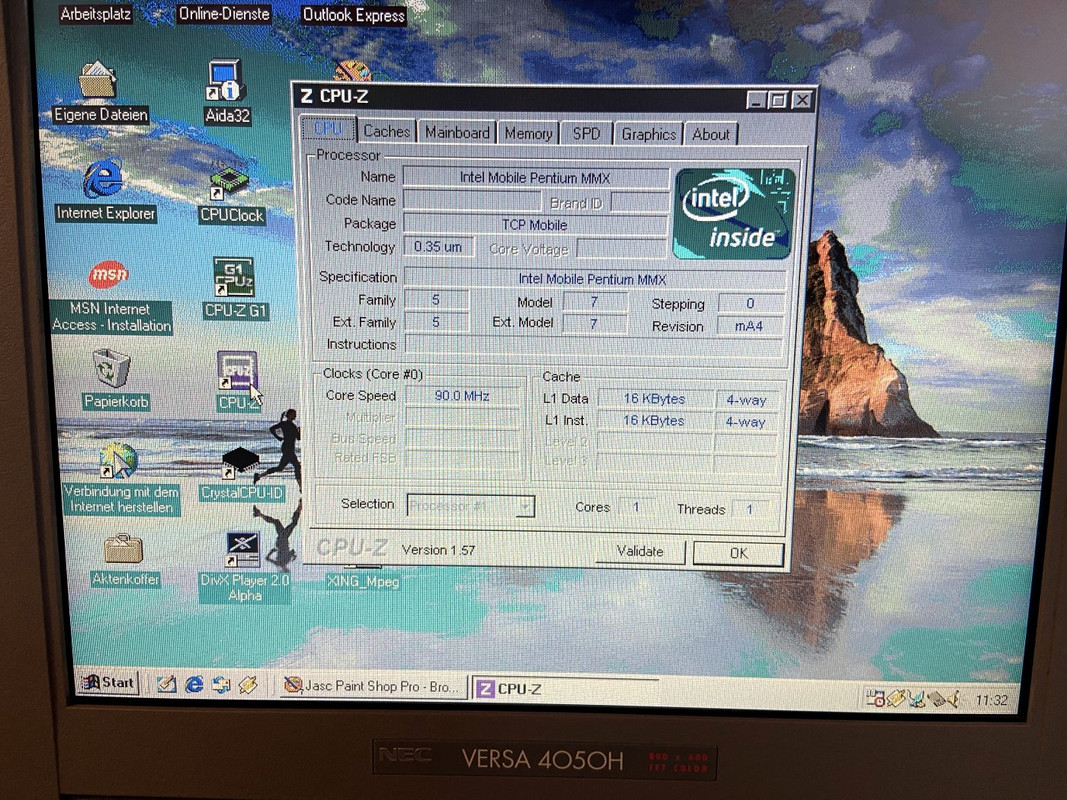Click the empty Code Name field
This screenshot has width=1067, height=800.
[x=472, y=200]
